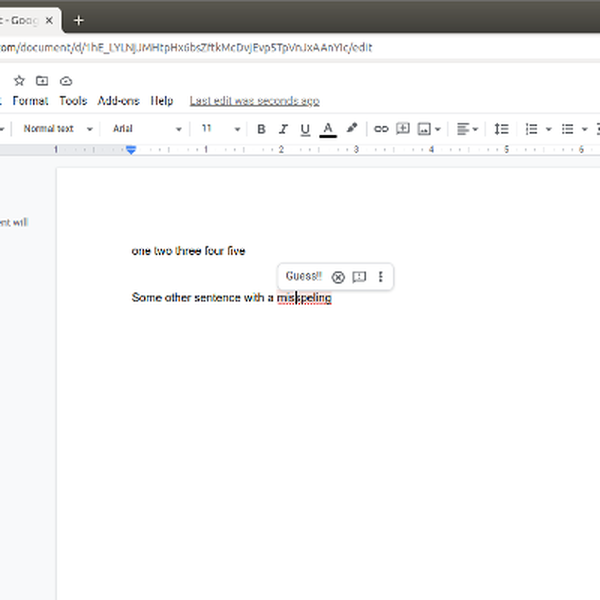This screenshot has height=600, width=600.
Task: Open line spacing options
Action: coord(502,129)
